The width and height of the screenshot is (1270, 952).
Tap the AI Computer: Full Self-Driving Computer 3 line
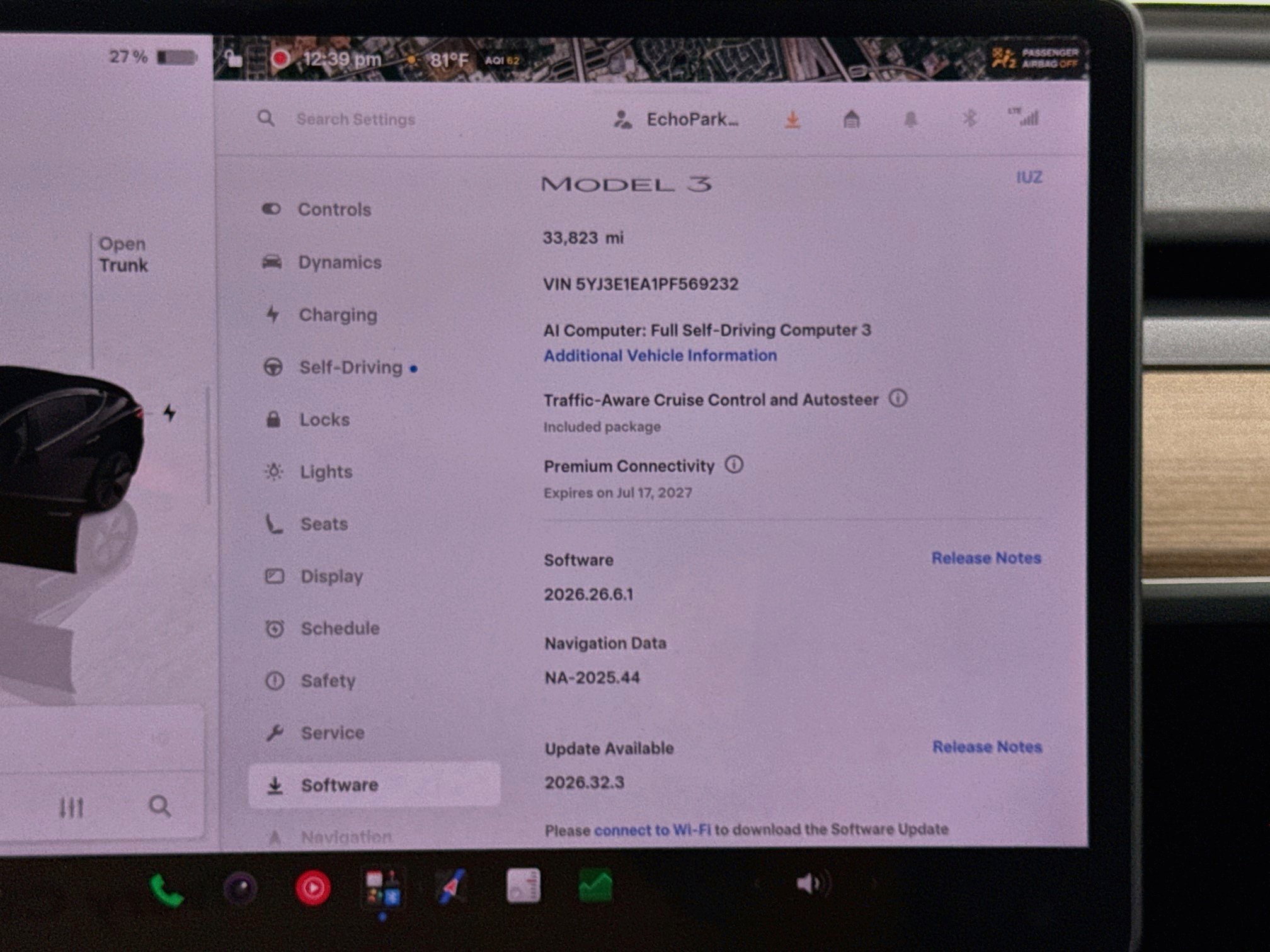707,330
